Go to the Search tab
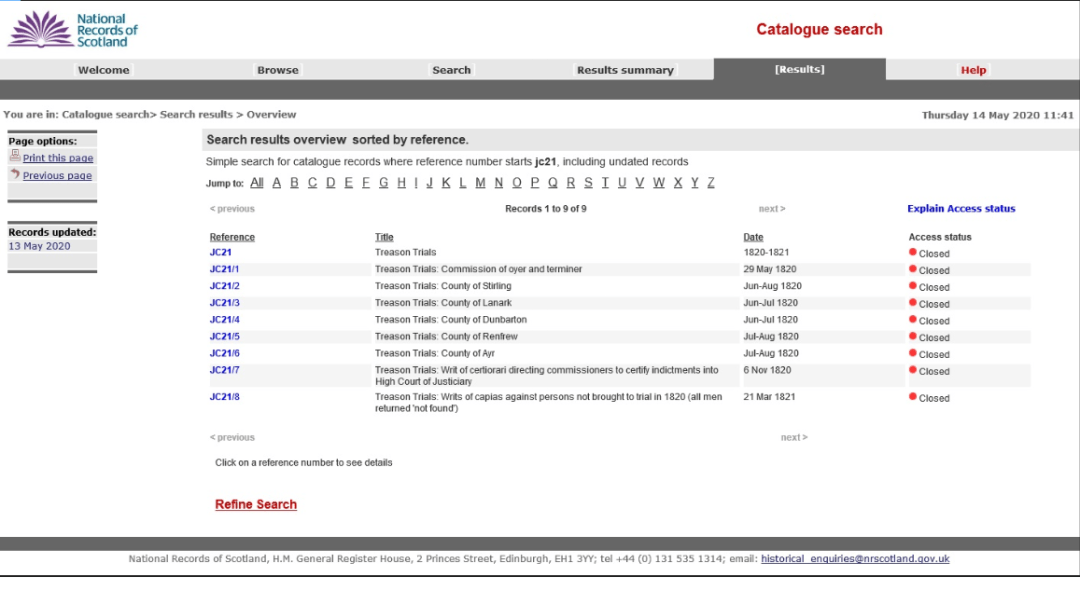1080x591 pixels. [451, 70]
